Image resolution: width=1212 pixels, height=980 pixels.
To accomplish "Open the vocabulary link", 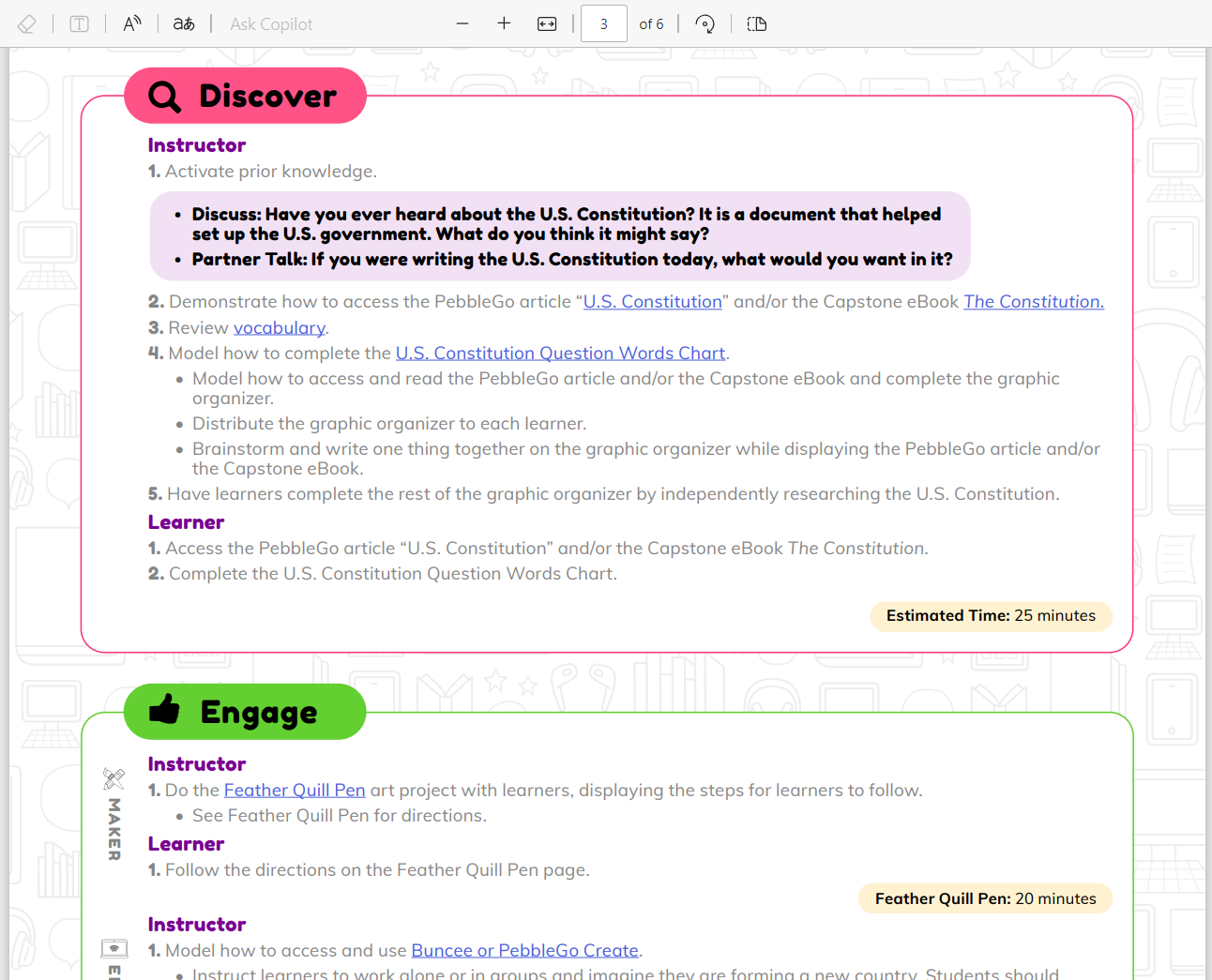I will [280, 327].
